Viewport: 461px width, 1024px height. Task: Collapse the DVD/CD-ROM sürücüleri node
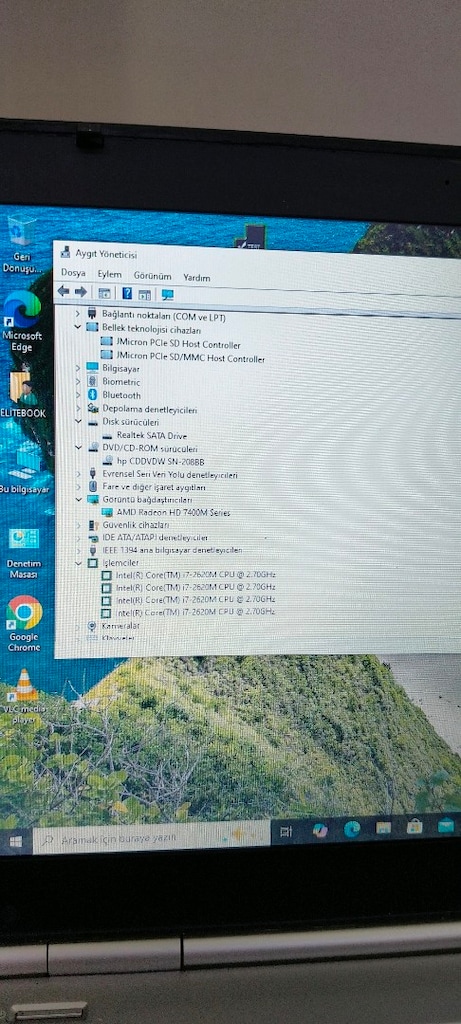coord(78,448)
